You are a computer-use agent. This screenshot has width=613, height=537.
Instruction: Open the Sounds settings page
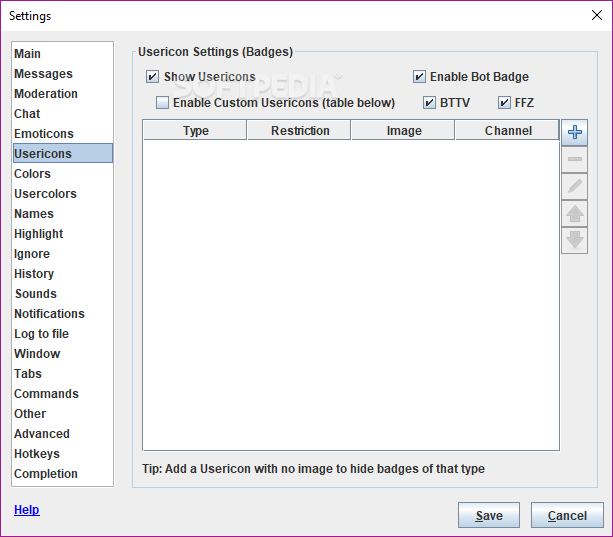click(63, 294)
